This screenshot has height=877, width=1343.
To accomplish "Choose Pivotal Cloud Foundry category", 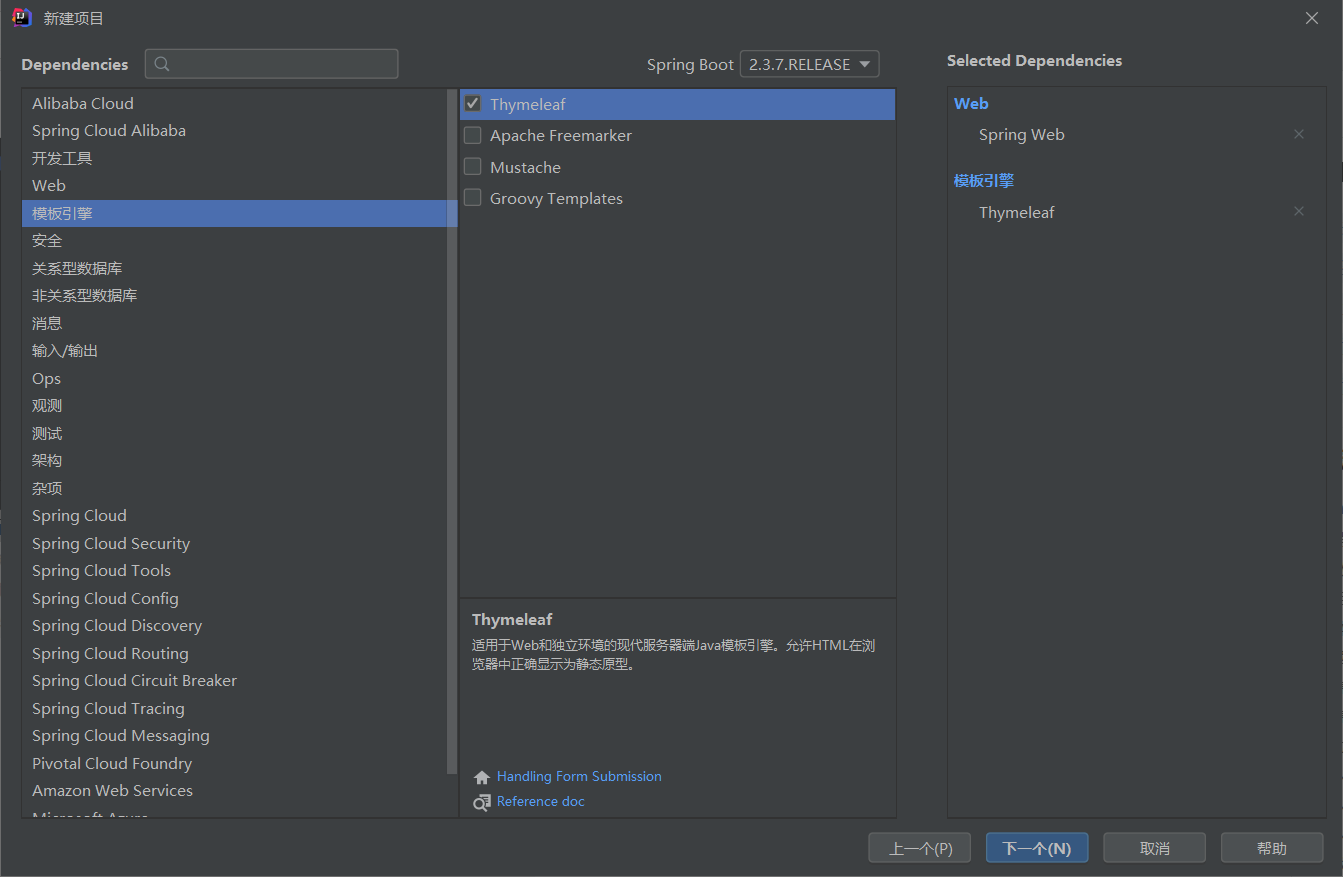I will [234, 763].
